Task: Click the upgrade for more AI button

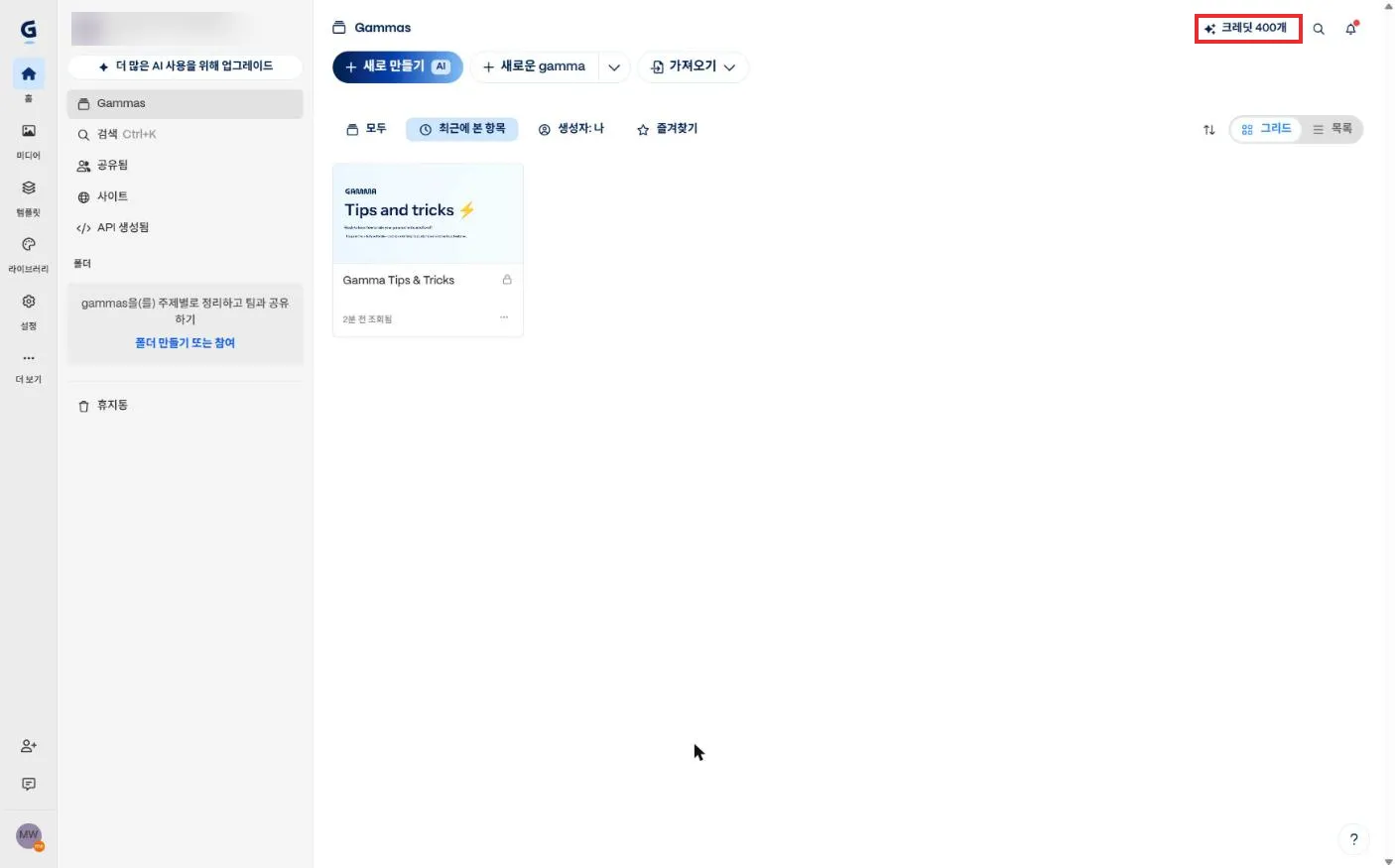Action: coord(186,66)
